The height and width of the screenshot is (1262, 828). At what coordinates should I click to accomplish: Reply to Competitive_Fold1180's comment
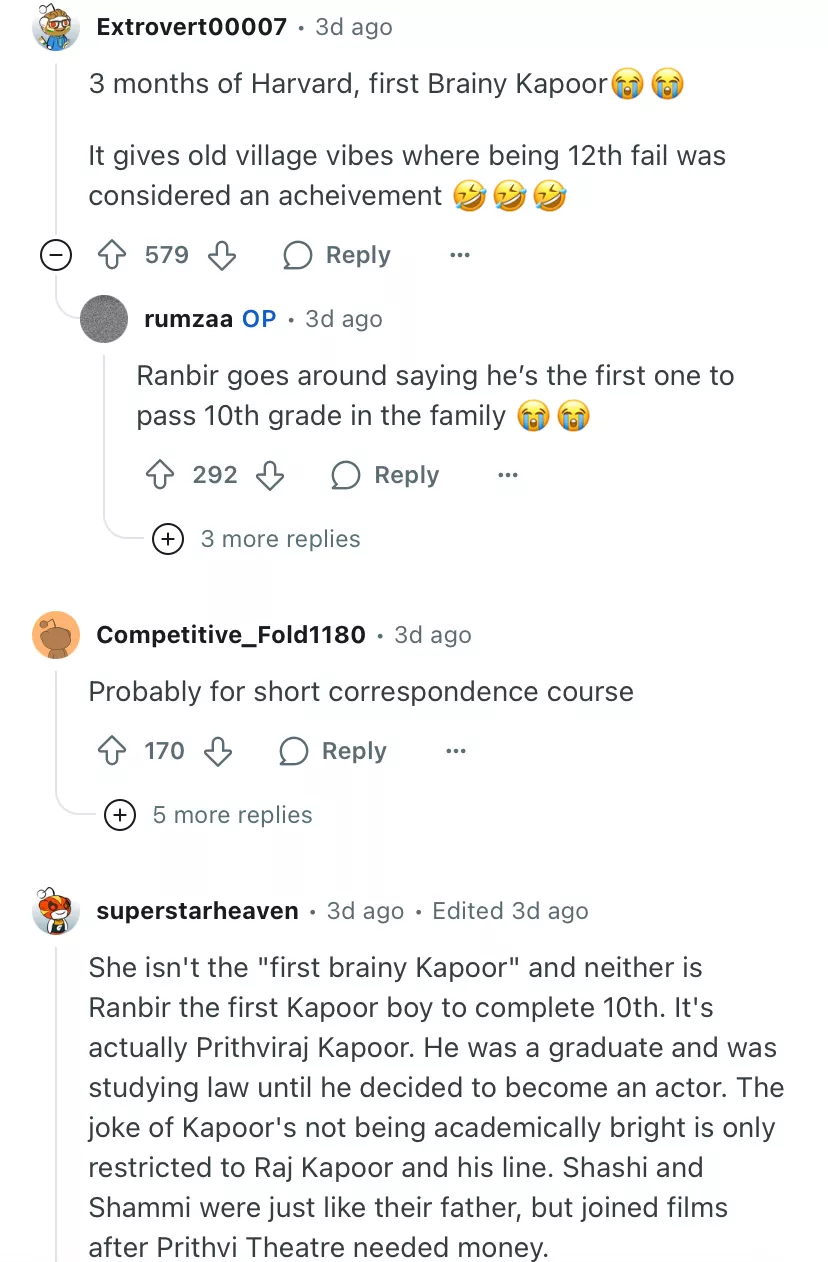[333, 752]
